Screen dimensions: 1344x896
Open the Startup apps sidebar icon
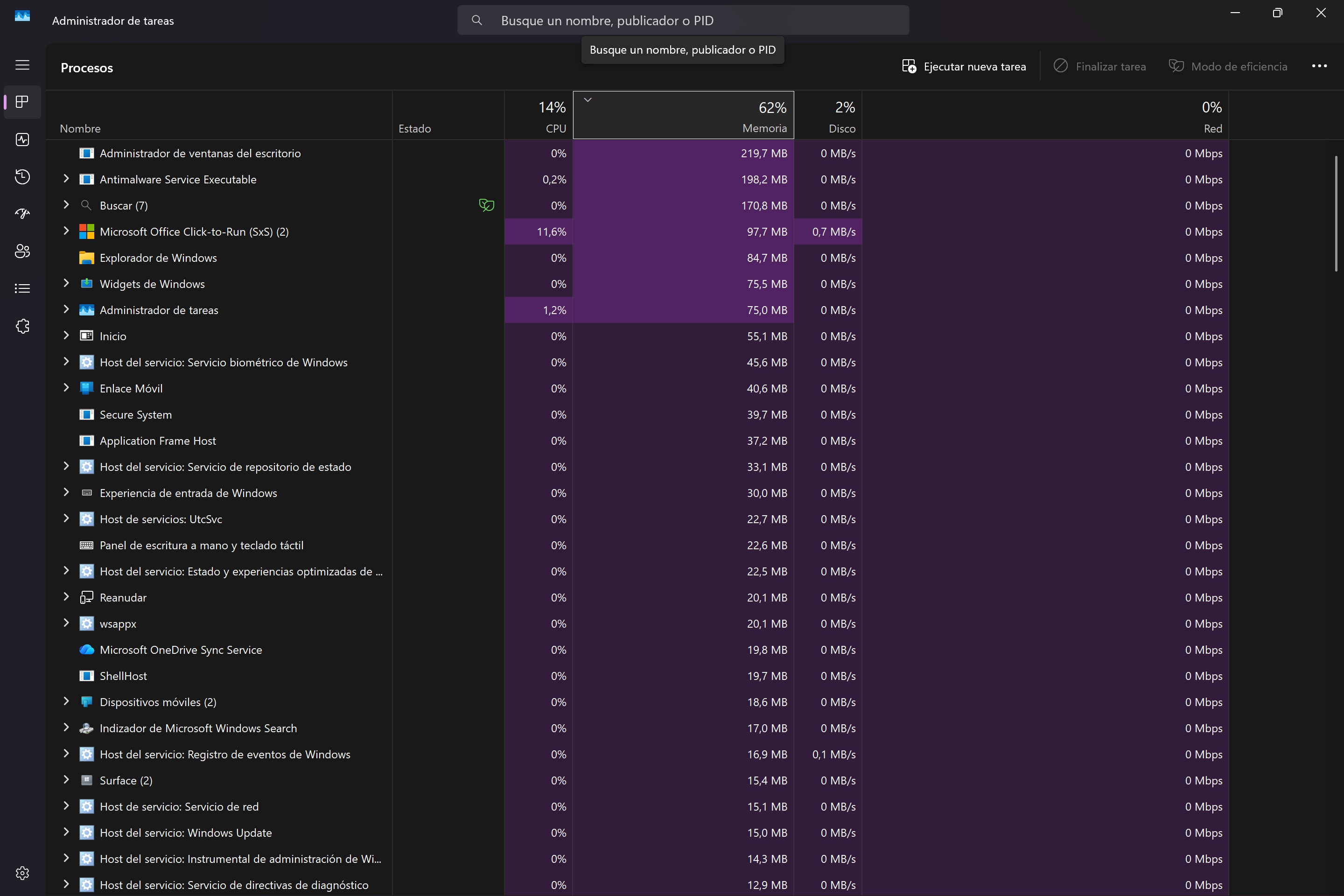point(22,214)
